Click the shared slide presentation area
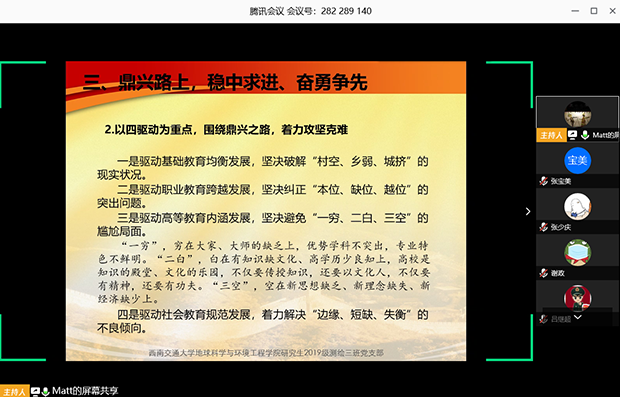 [x=266, y=211]
